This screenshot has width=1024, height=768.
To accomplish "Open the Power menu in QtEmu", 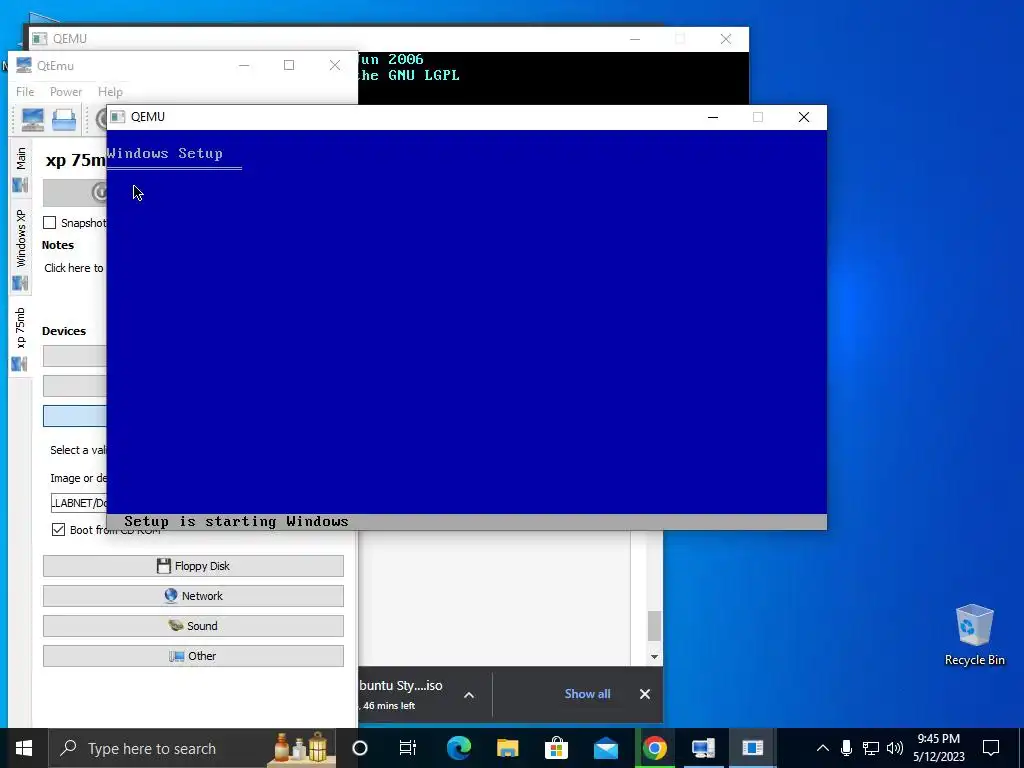I will click(66, 92).
